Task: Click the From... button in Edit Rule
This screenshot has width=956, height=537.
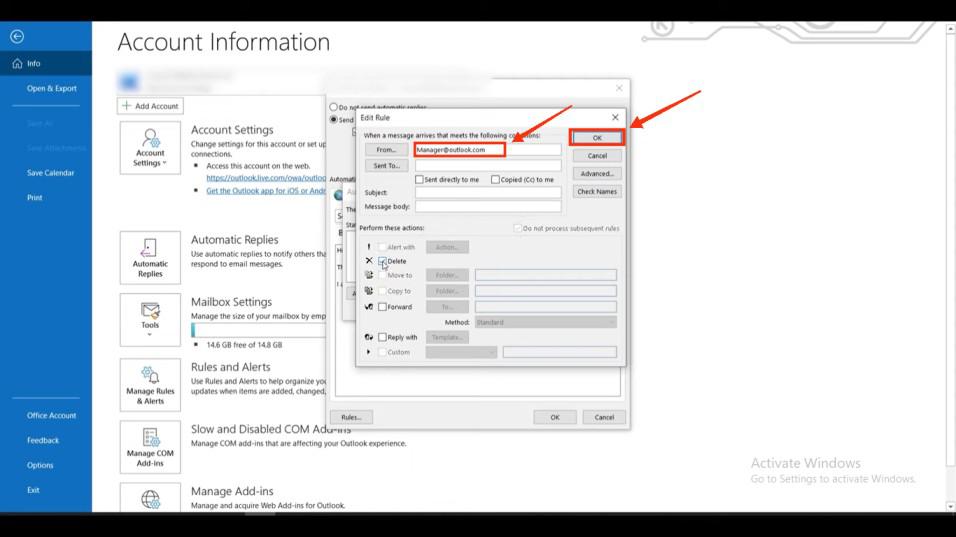Action: click(x=387, y=149)
